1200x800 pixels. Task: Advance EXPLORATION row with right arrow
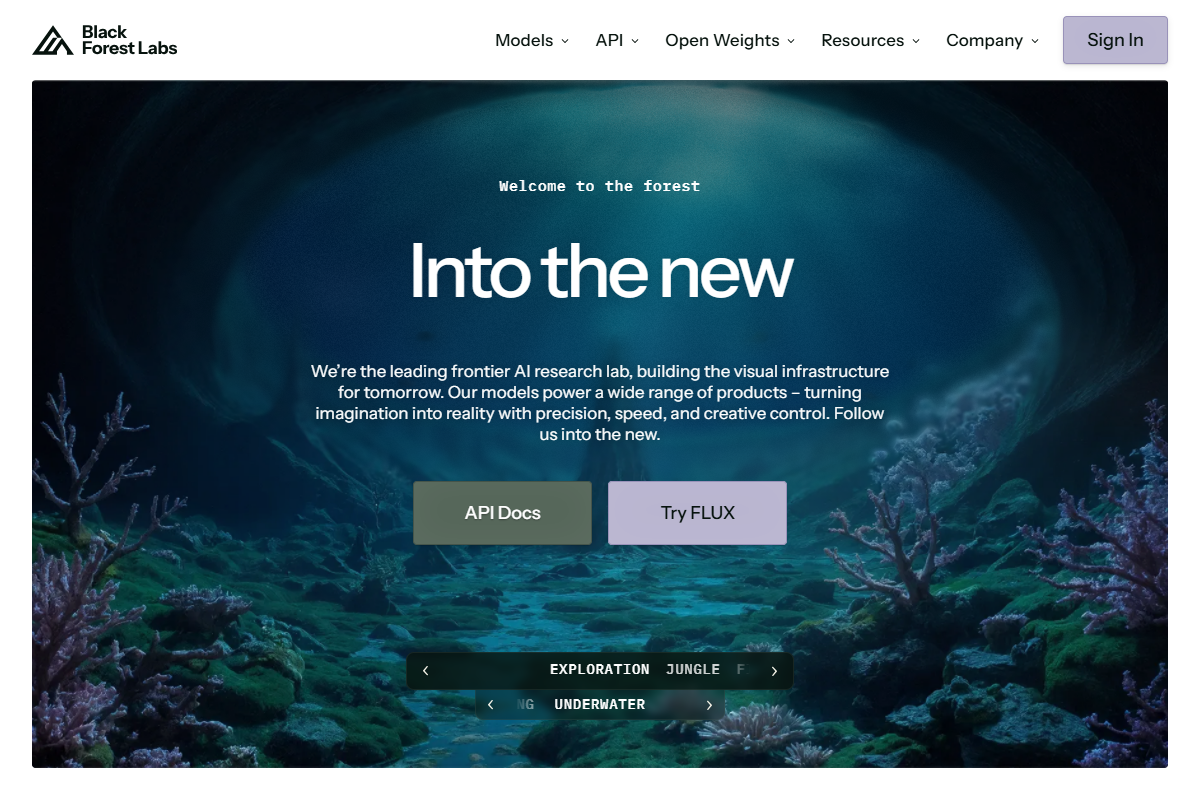pyautogui.click(x=774, y=671)
